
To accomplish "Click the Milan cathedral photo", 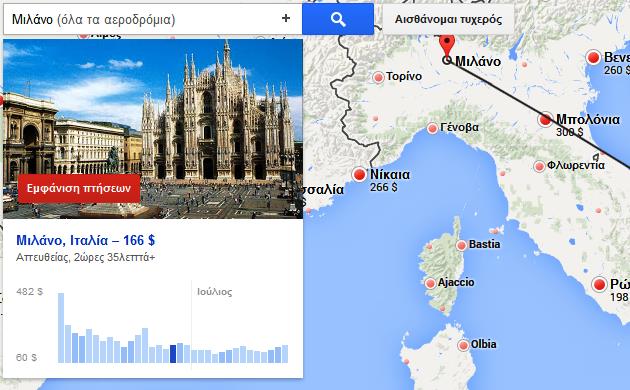I will tap(153, 129).
